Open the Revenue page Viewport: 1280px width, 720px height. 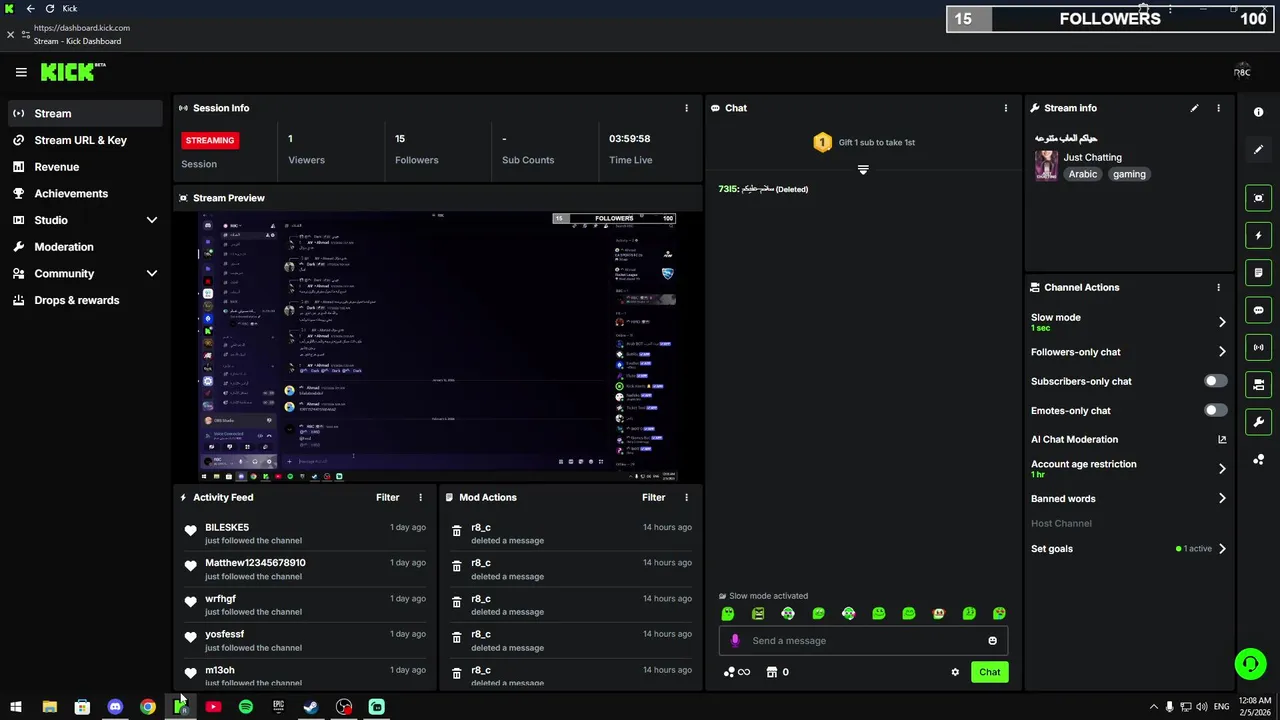(x=85, y=167)
